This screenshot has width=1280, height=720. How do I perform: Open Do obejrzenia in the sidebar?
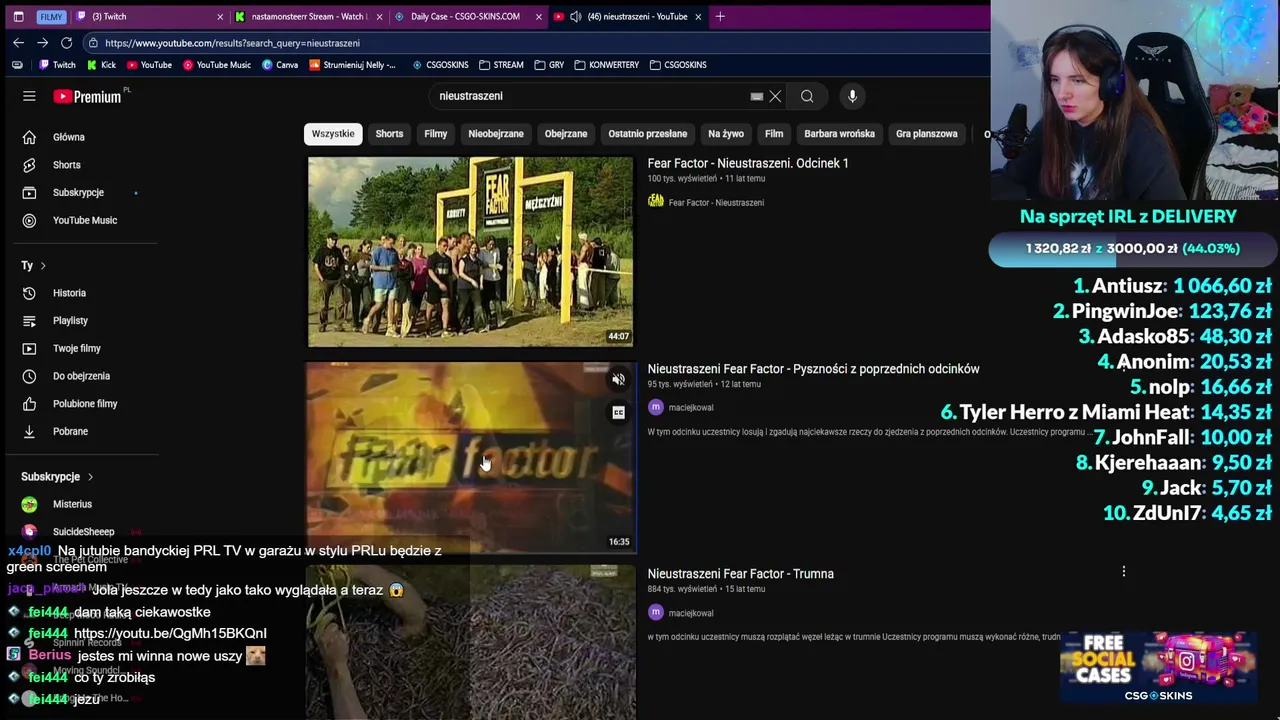pos(80,376)
